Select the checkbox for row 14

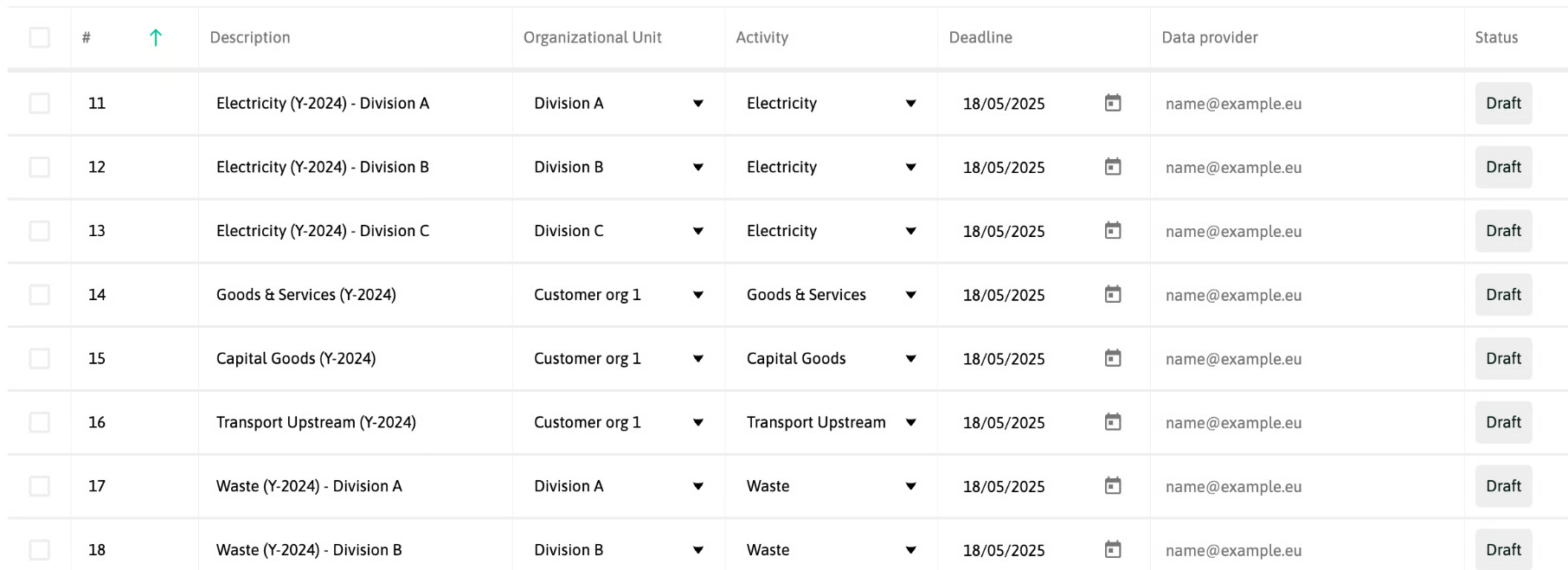(39, 294)
